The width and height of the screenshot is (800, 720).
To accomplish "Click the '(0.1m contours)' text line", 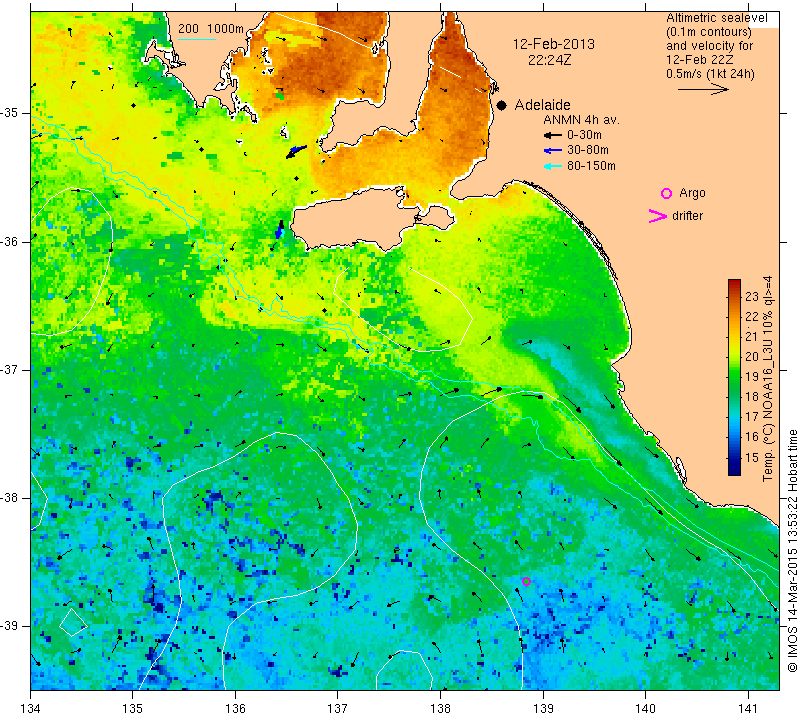I will [709, 32].
